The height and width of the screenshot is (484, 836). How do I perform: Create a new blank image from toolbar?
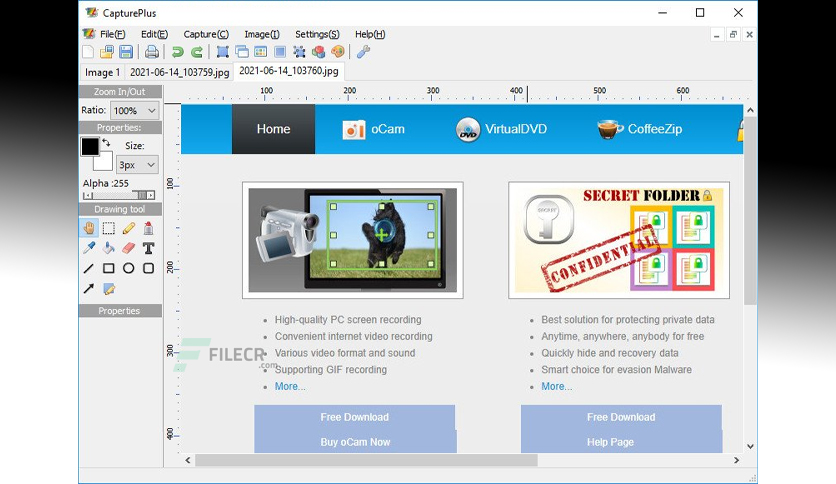click(88, 52)
